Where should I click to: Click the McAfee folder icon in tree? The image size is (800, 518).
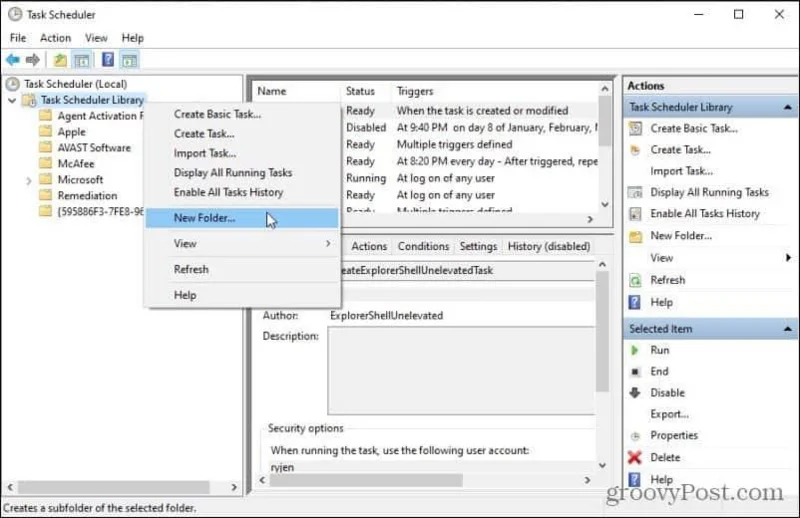[46, 163]
